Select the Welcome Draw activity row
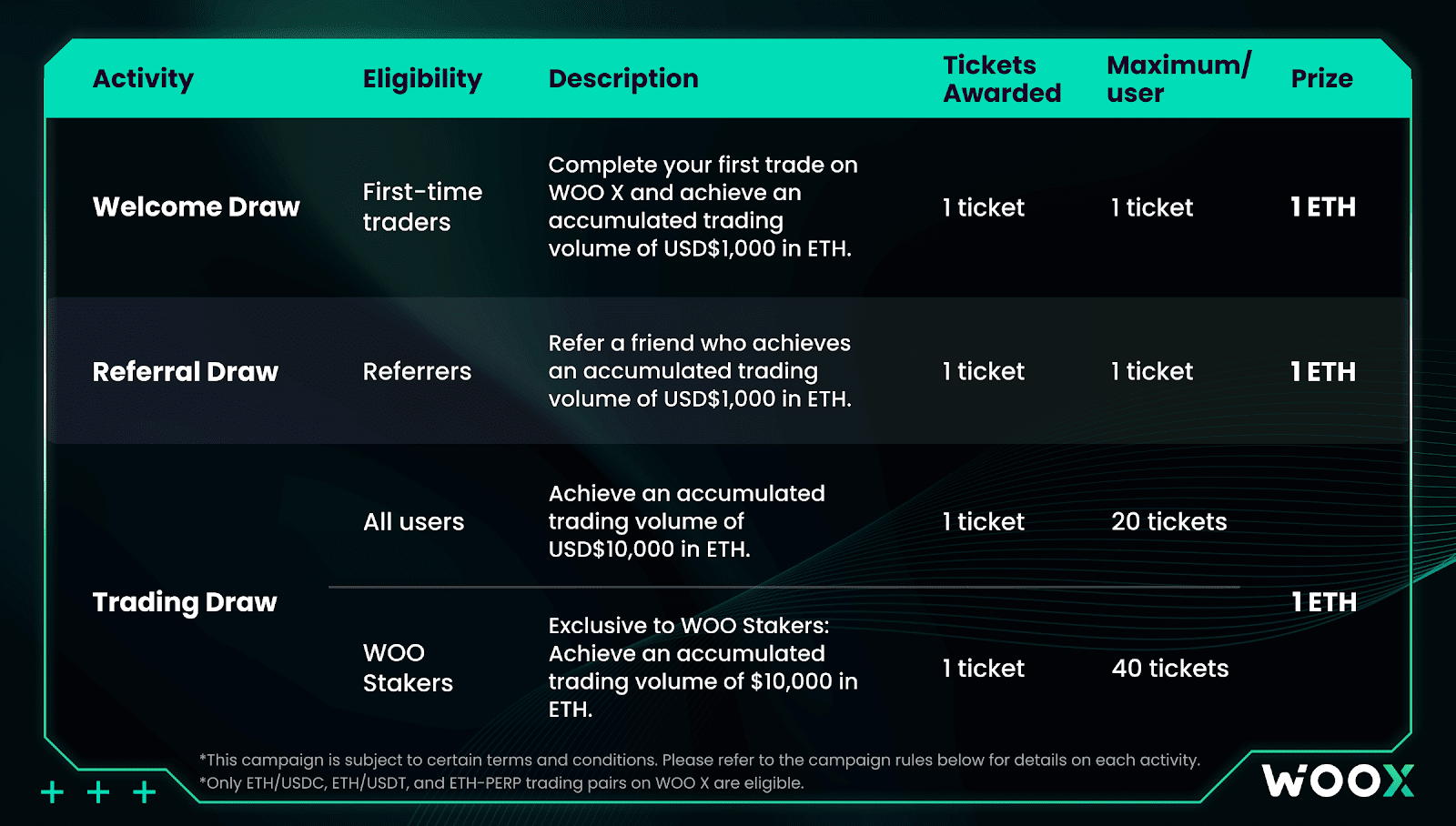 click(x=728, y=207)
